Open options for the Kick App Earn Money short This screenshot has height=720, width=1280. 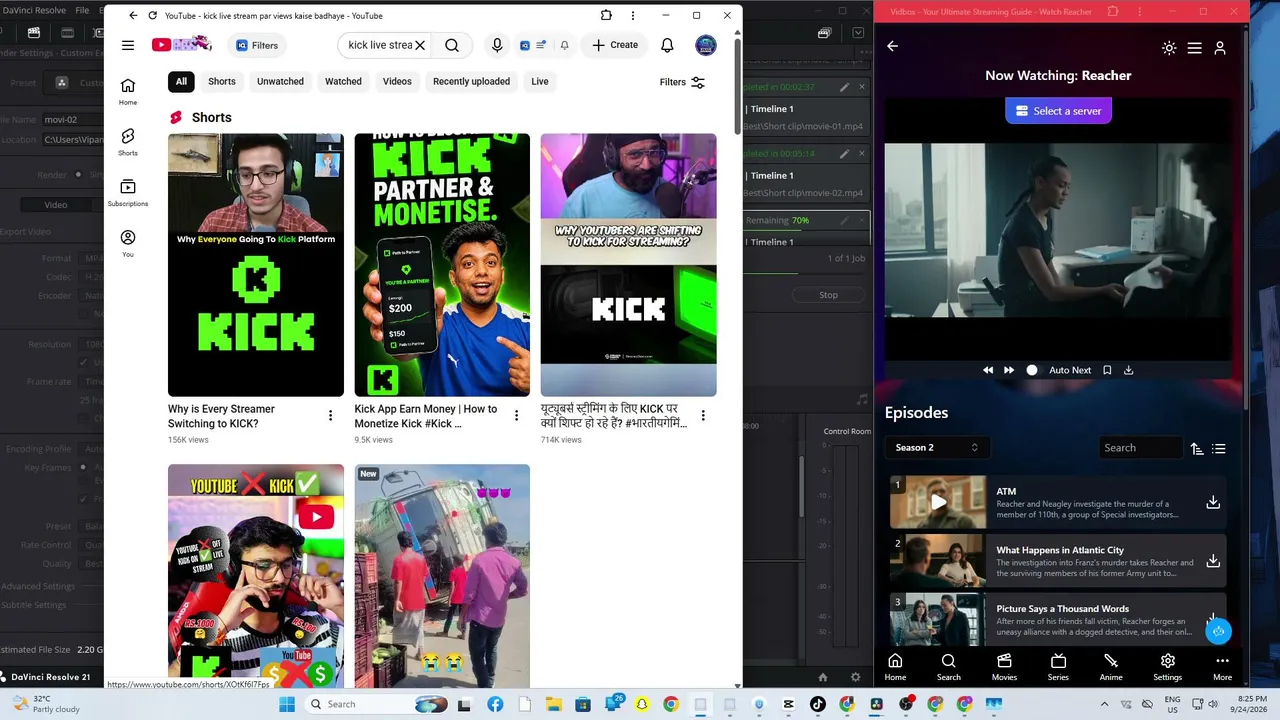517,415
